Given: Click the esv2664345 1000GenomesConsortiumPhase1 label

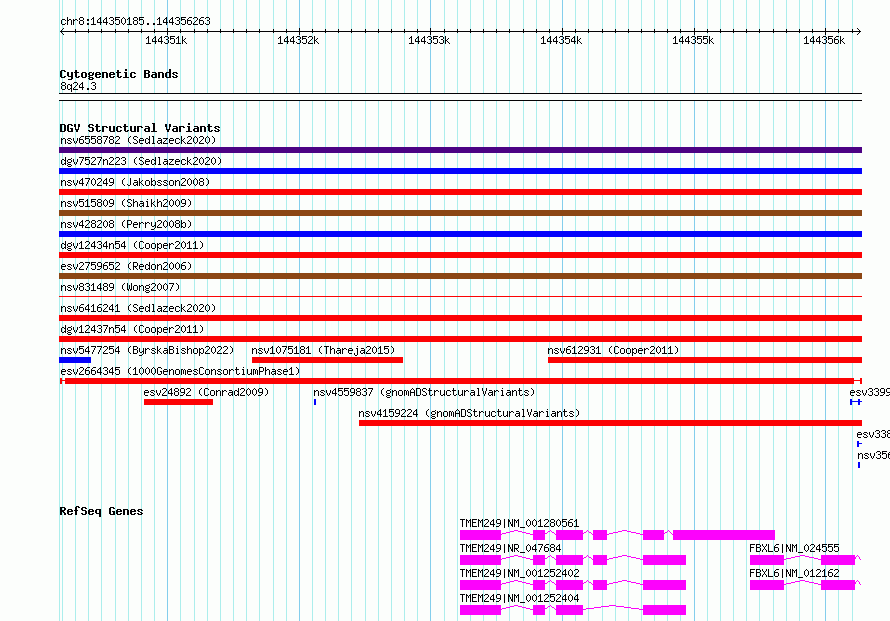Looking at the screenshot, I should click(179, 371).
